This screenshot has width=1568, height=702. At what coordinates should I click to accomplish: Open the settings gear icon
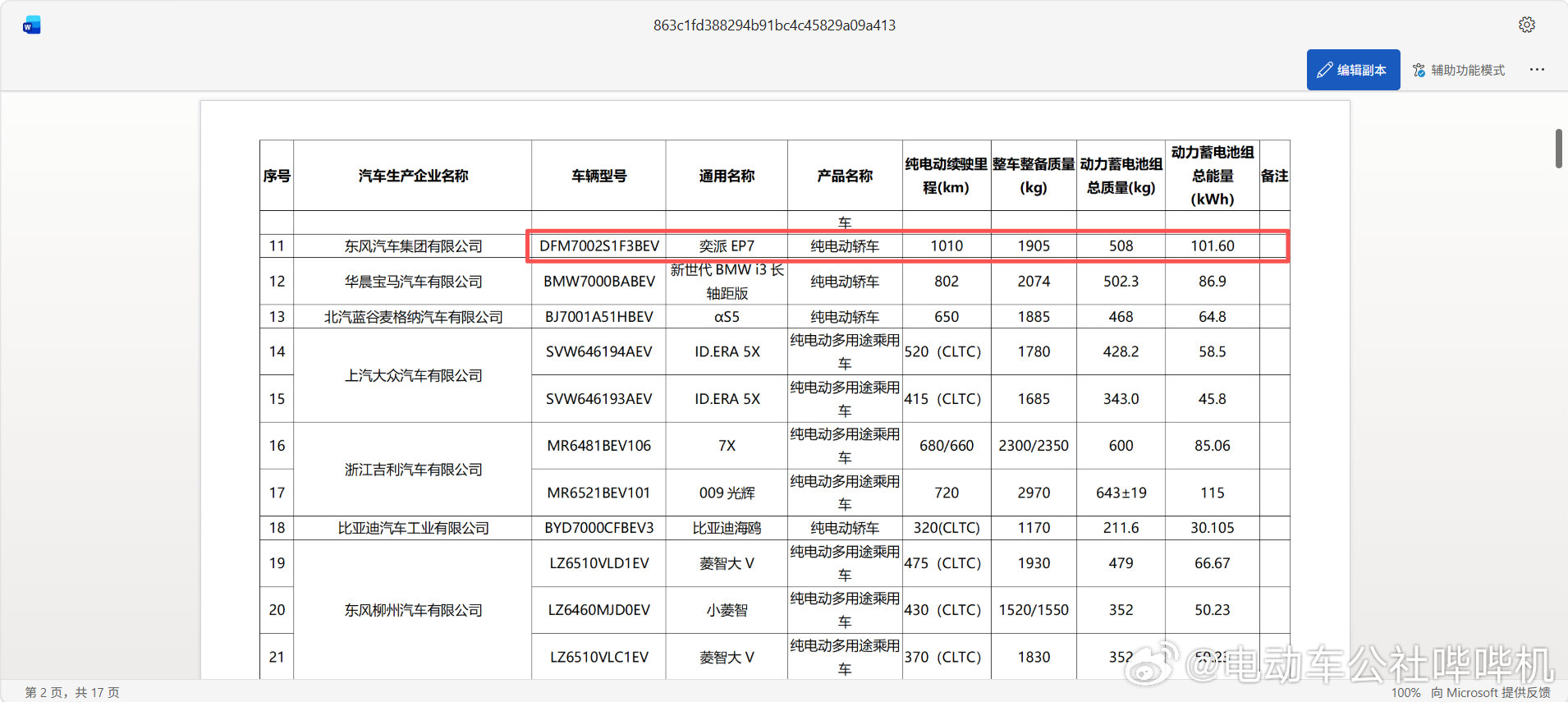click(1527, 25)
